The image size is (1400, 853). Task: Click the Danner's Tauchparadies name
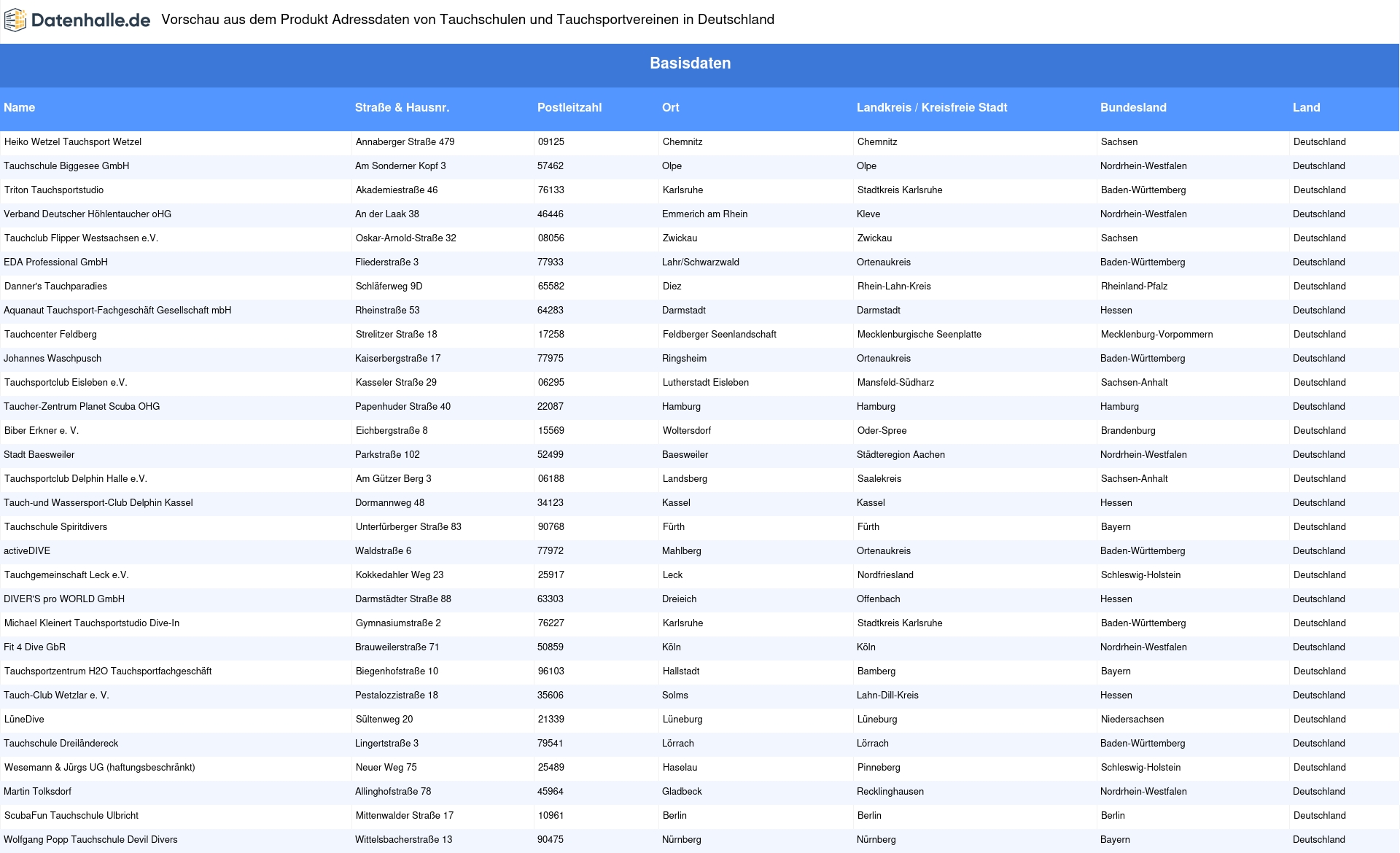pos(55,287)
